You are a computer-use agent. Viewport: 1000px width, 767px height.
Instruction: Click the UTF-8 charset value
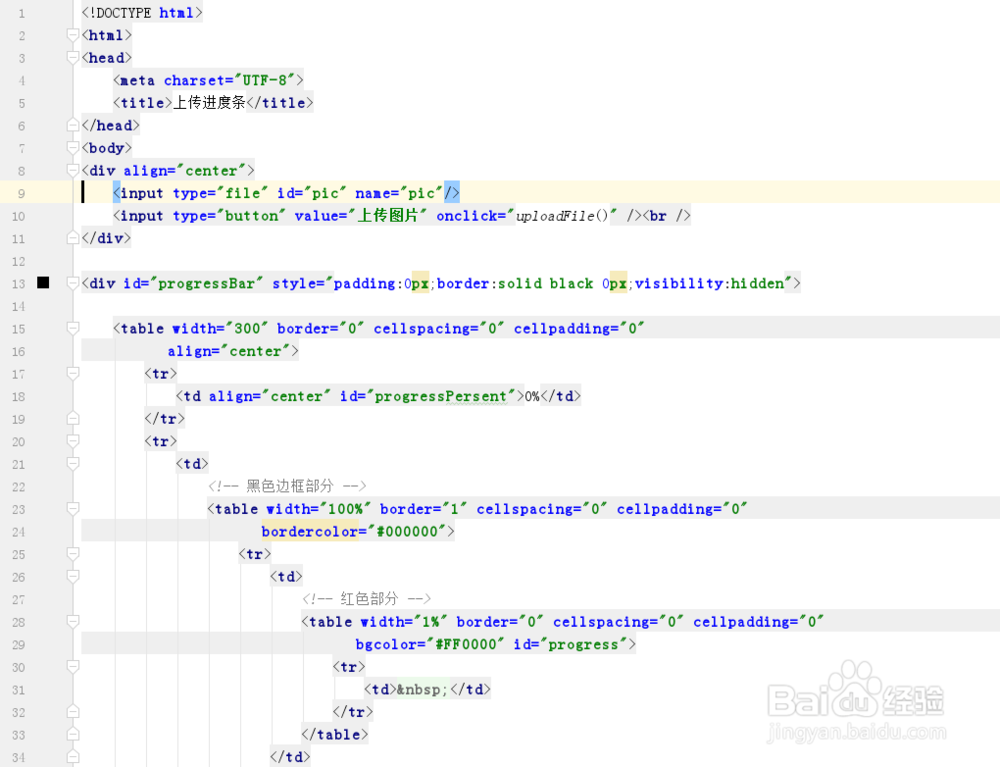click(x=265, y=80)
